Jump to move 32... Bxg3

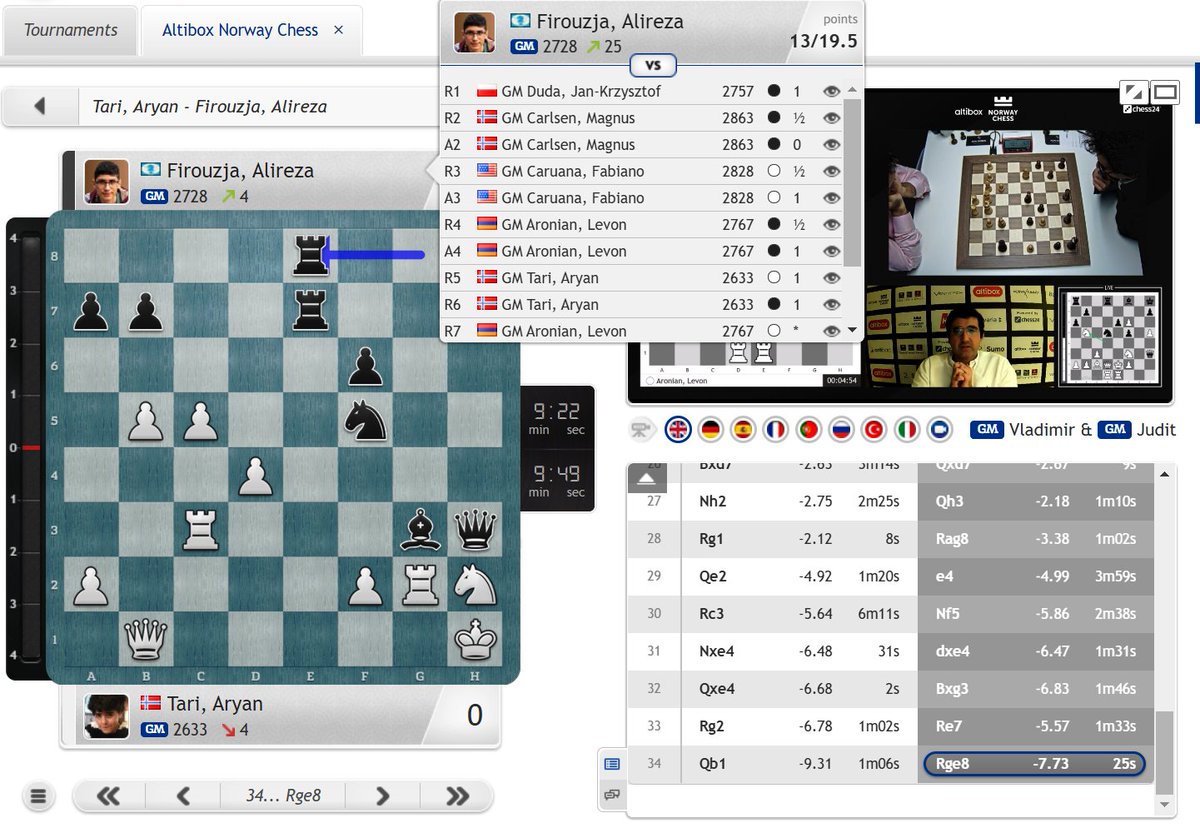point(1036,688)
